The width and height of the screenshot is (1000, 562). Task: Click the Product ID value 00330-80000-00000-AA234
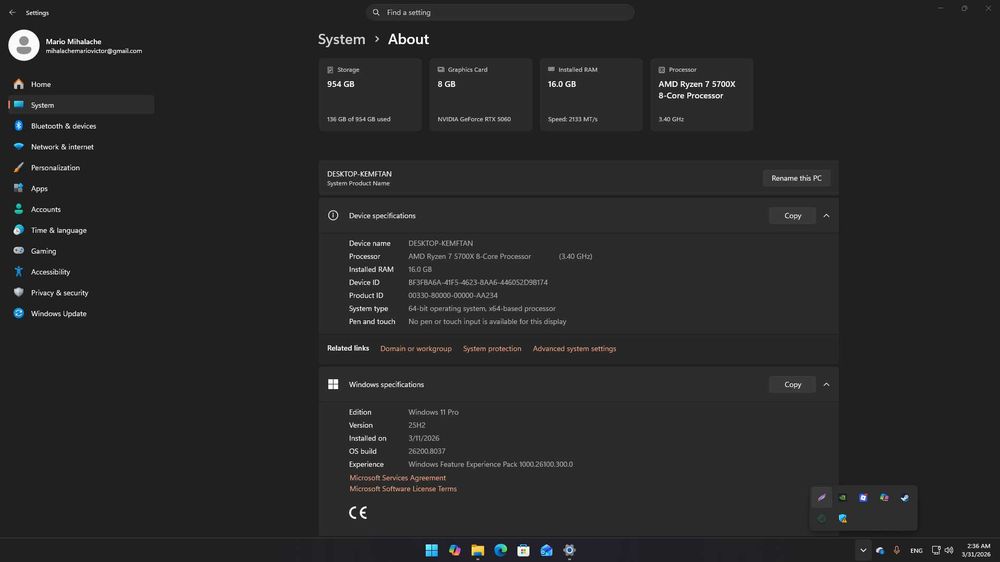click(x=453, y=295)
